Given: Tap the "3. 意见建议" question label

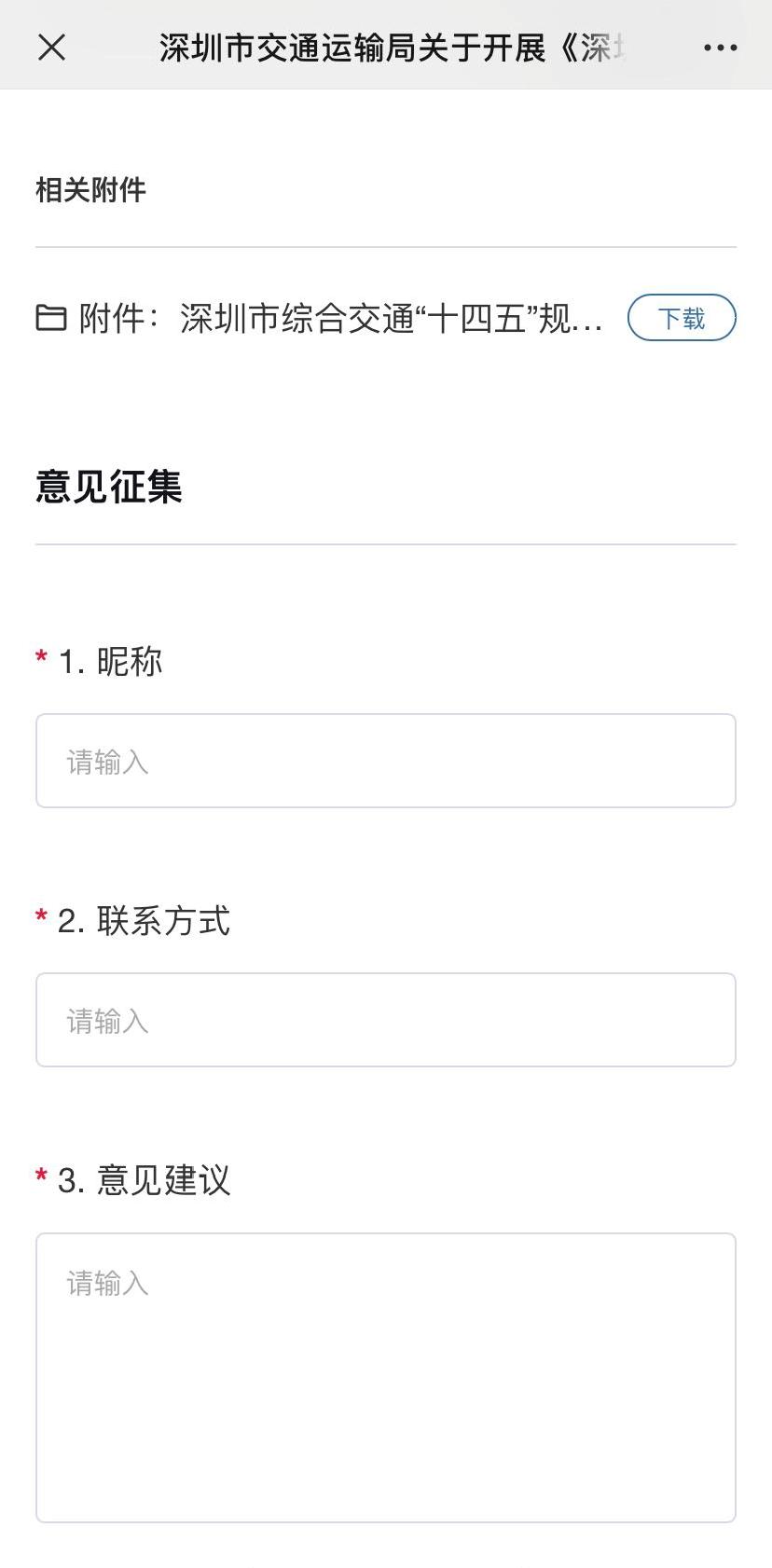Looking at the screenshot, I should (145, 1180).
